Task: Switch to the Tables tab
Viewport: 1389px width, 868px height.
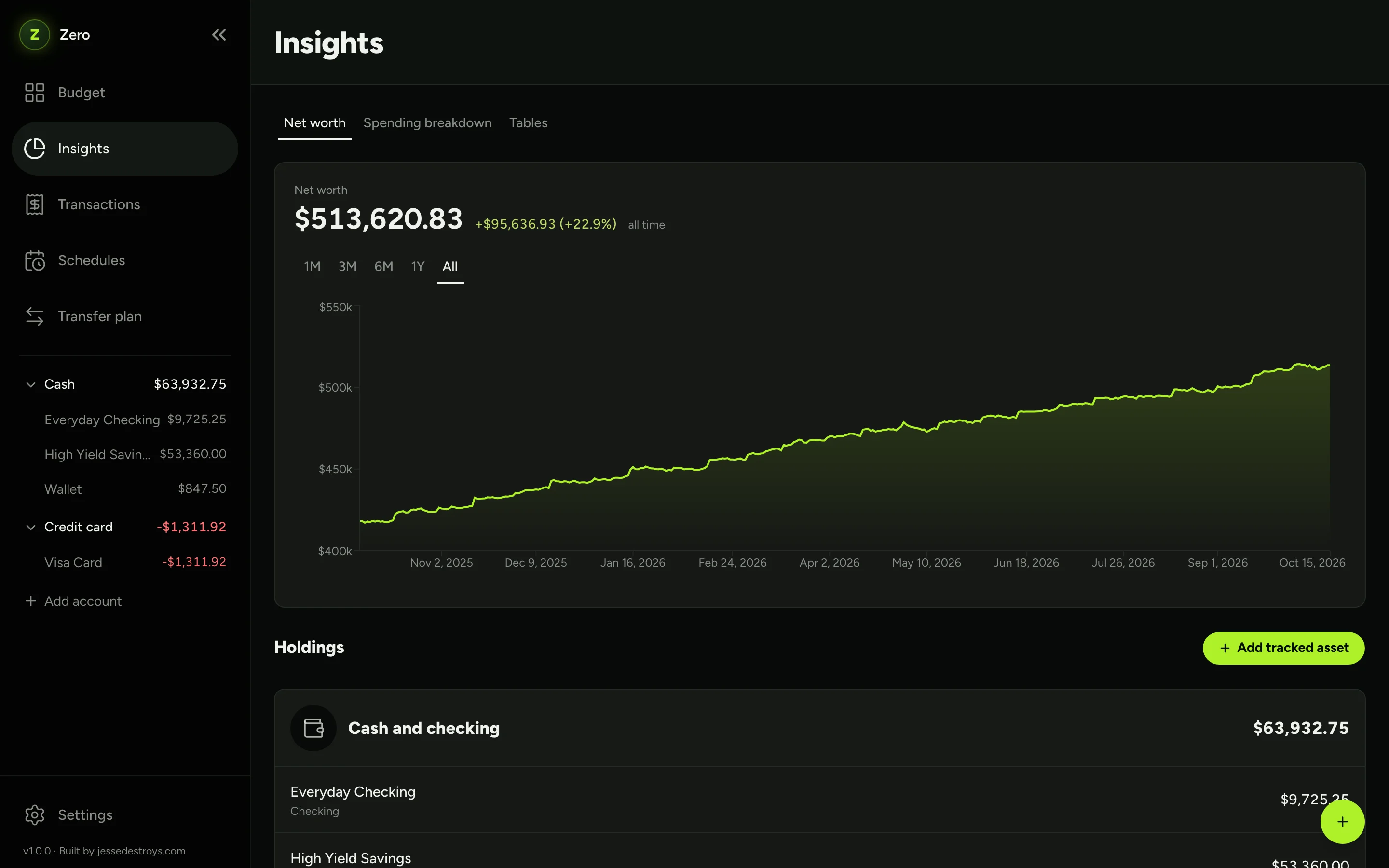Action: click(528, 123)
